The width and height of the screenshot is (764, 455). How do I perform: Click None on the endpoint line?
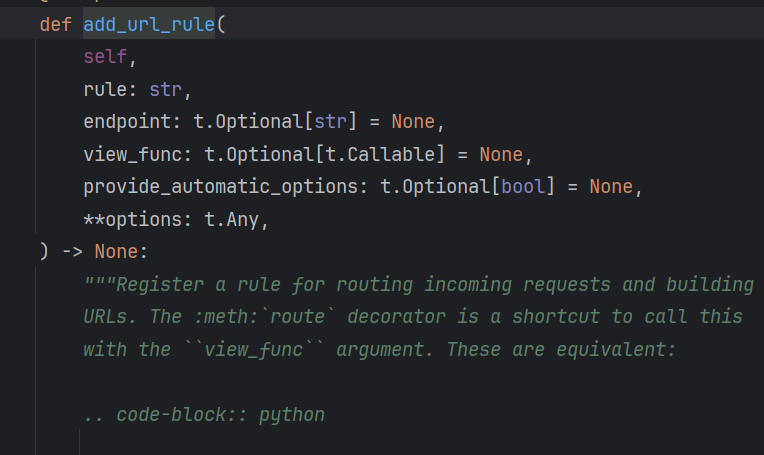click(x=413, y=122)
